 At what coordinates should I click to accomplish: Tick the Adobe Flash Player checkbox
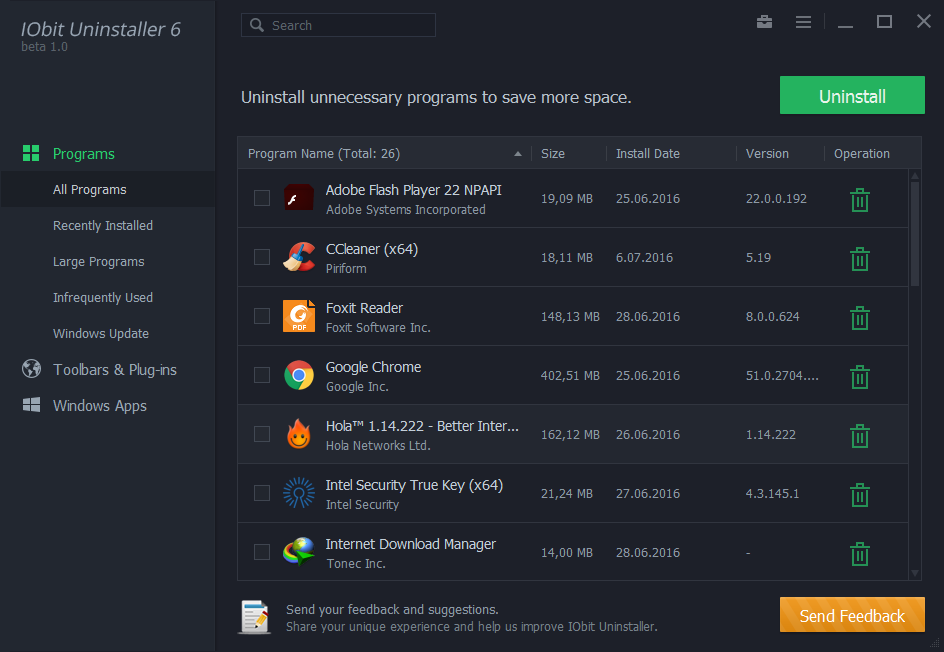click(262, 198)
